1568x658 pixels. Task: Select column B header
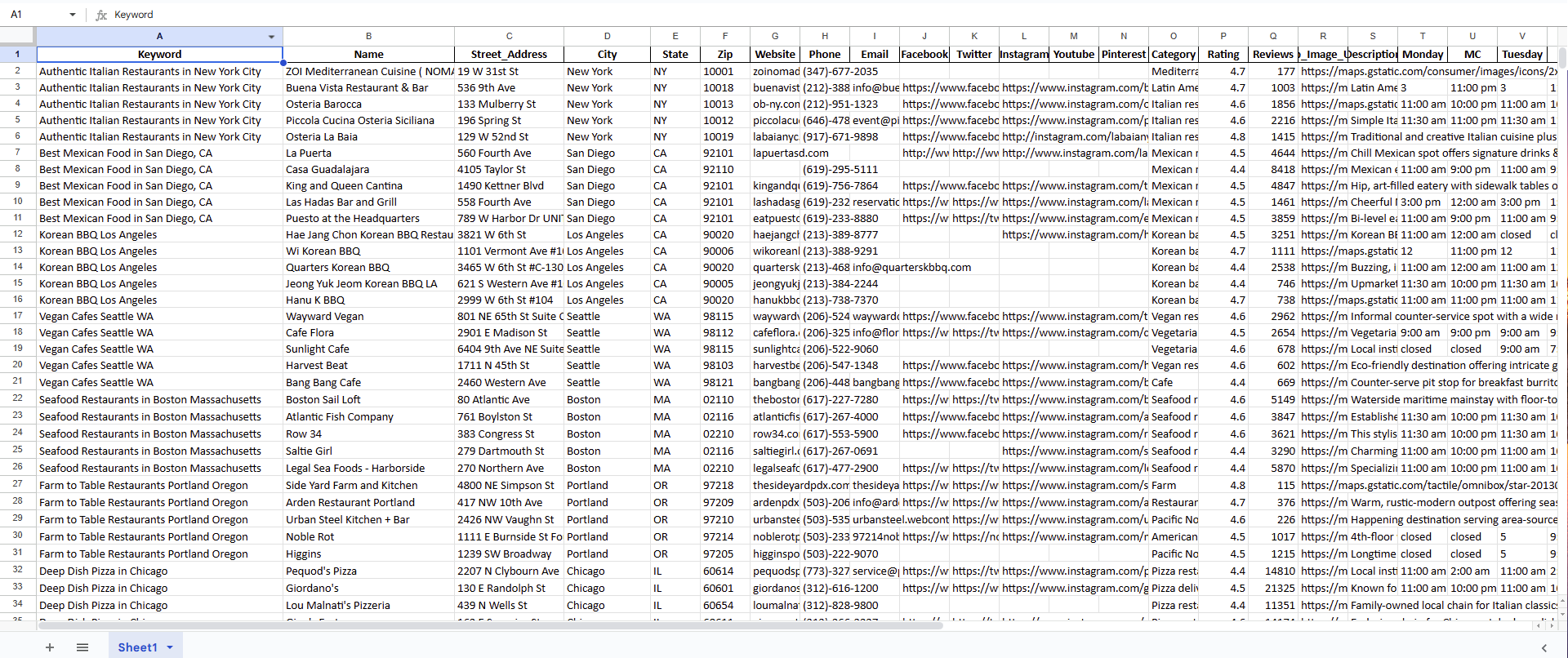coord(368,37)
